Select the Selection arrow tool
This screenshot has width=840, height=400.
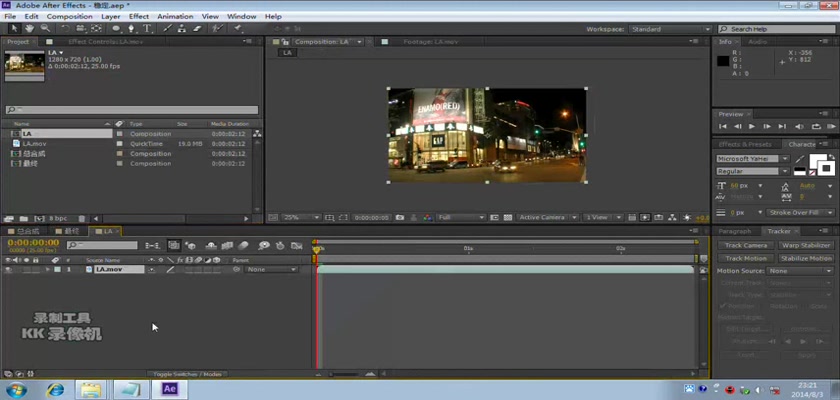click(x=14, y=28)
